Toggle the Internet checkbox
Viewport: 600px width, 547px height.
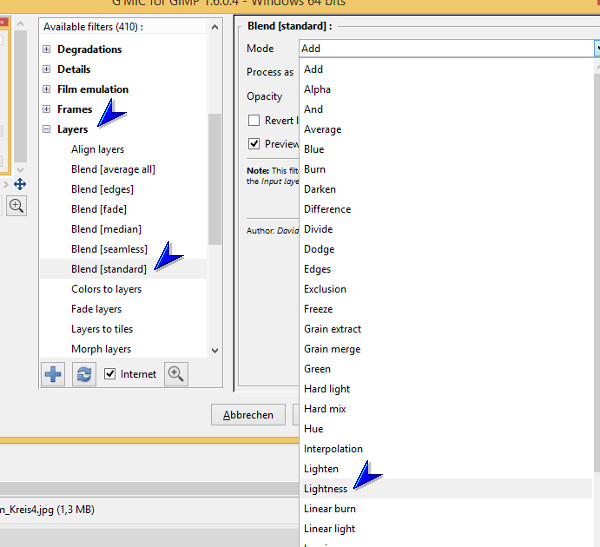(110, 374)
